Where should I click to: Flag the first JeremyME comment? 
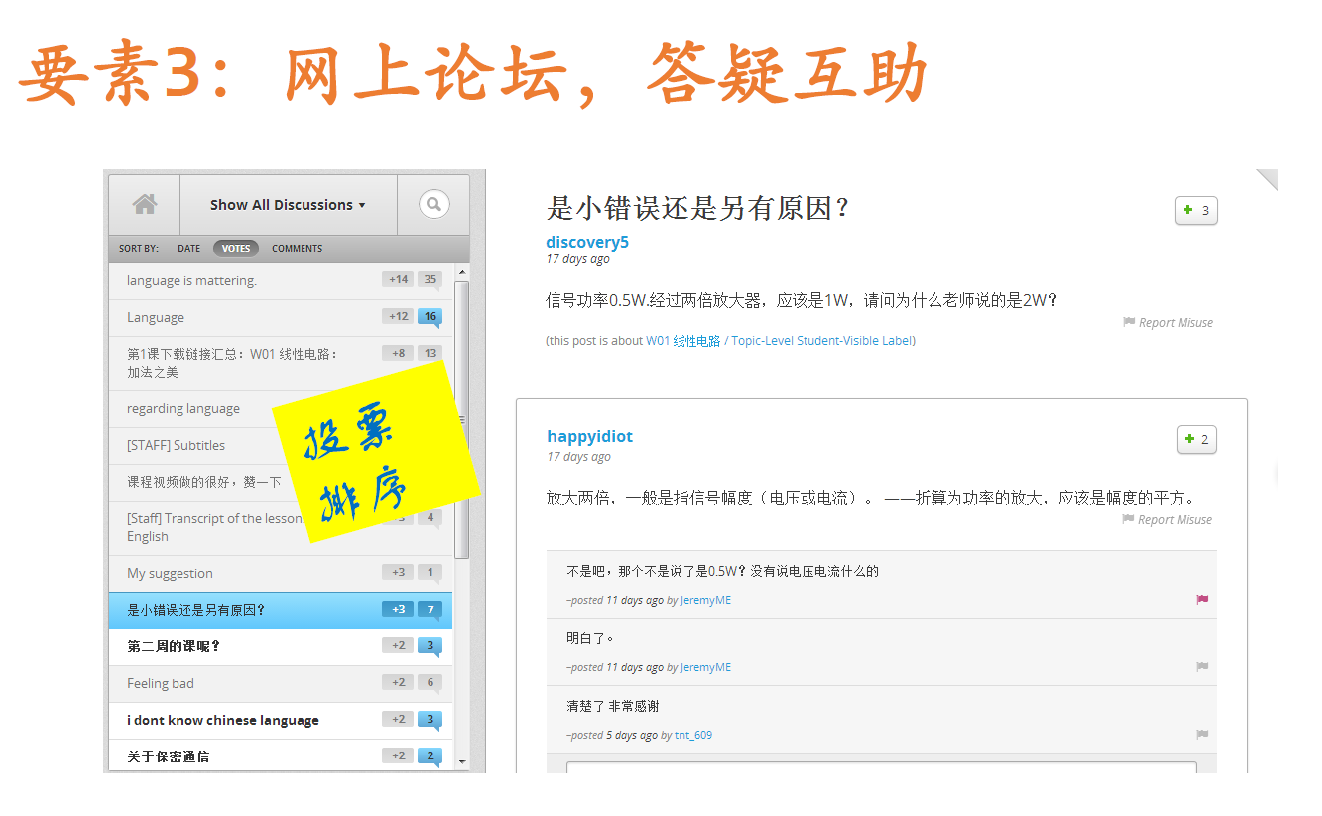tap(1202, 600)
